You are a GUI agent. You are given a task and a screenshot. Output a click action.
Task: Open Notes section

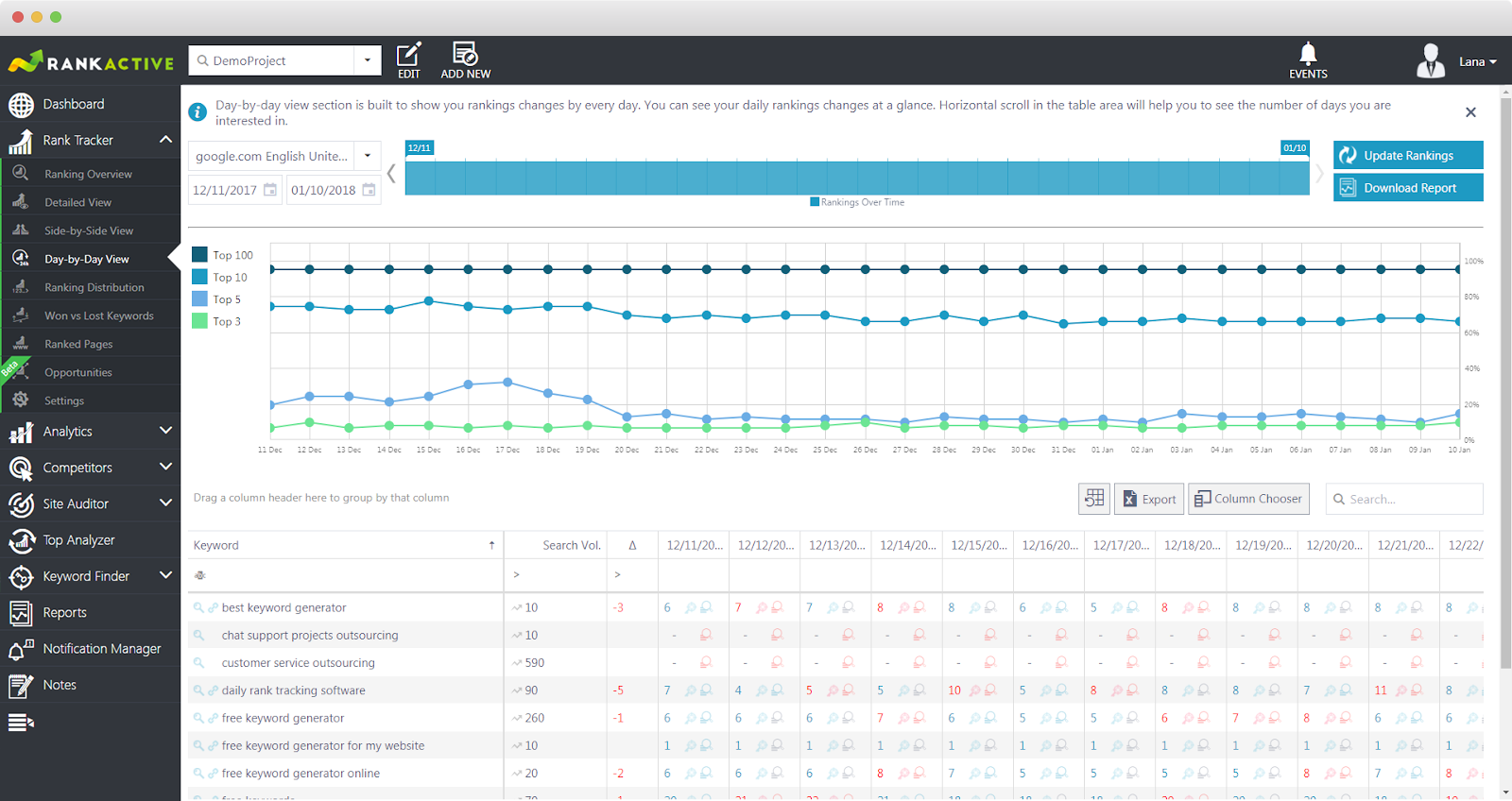click(90, 685)
